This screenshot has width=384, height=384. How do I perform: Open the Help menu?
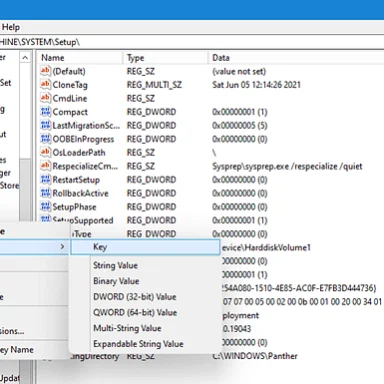(x=11, y=27)
